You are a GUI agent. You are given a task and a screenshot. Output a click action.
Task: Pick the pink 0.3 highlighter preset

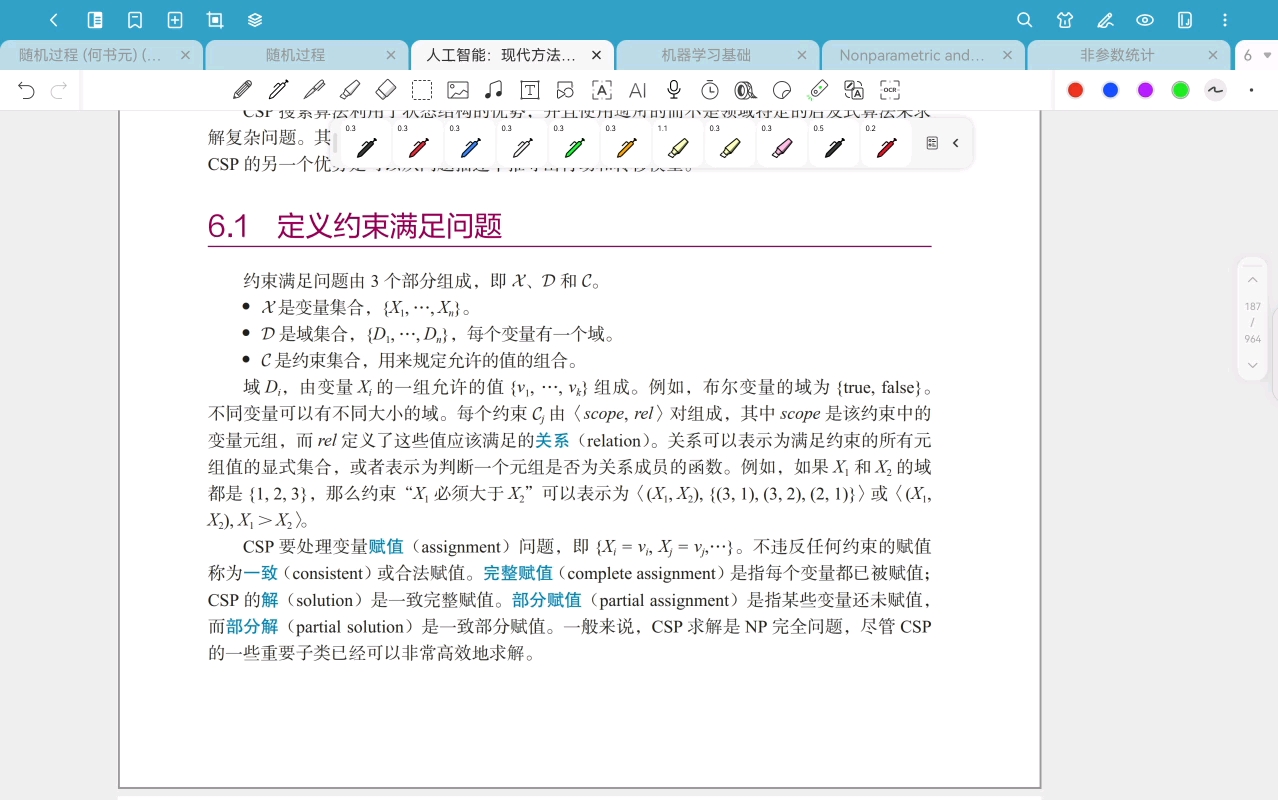pyautogui.click(x=782, y=144)
